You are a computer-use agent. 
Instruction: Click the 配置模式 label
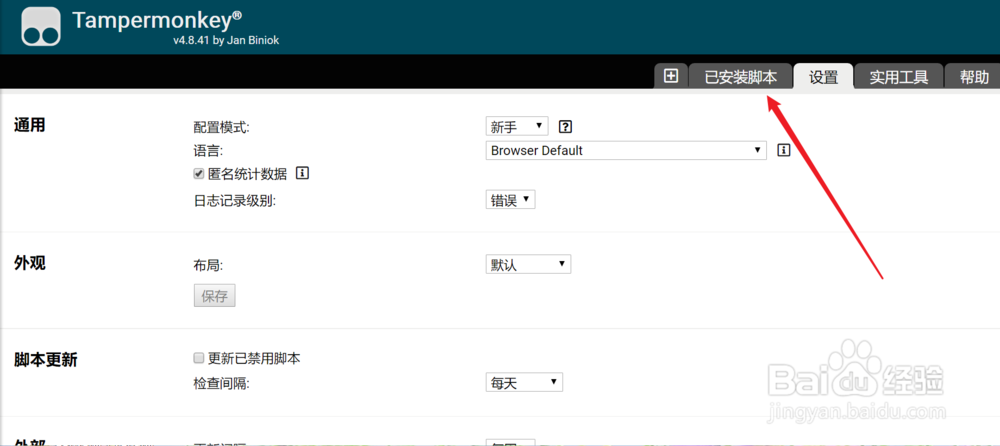coord(222,127)
